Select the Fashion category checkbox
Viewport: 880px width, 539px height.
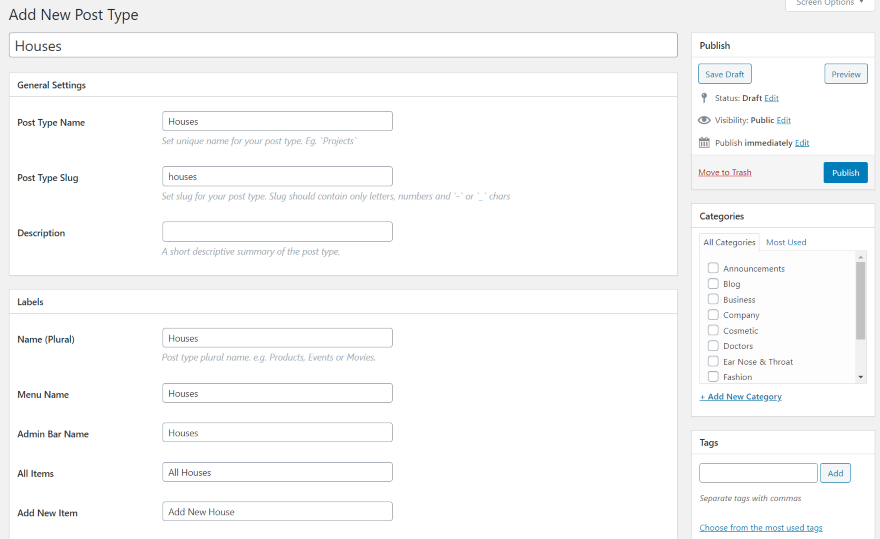click(x=713, y=376)
